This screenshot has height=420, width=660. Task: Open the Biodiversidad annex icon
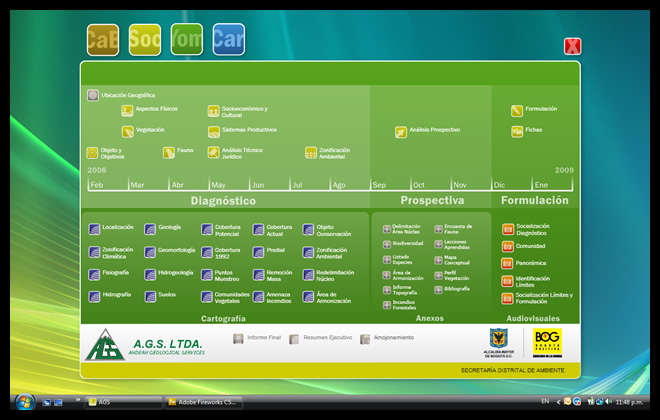click(387, 243)
